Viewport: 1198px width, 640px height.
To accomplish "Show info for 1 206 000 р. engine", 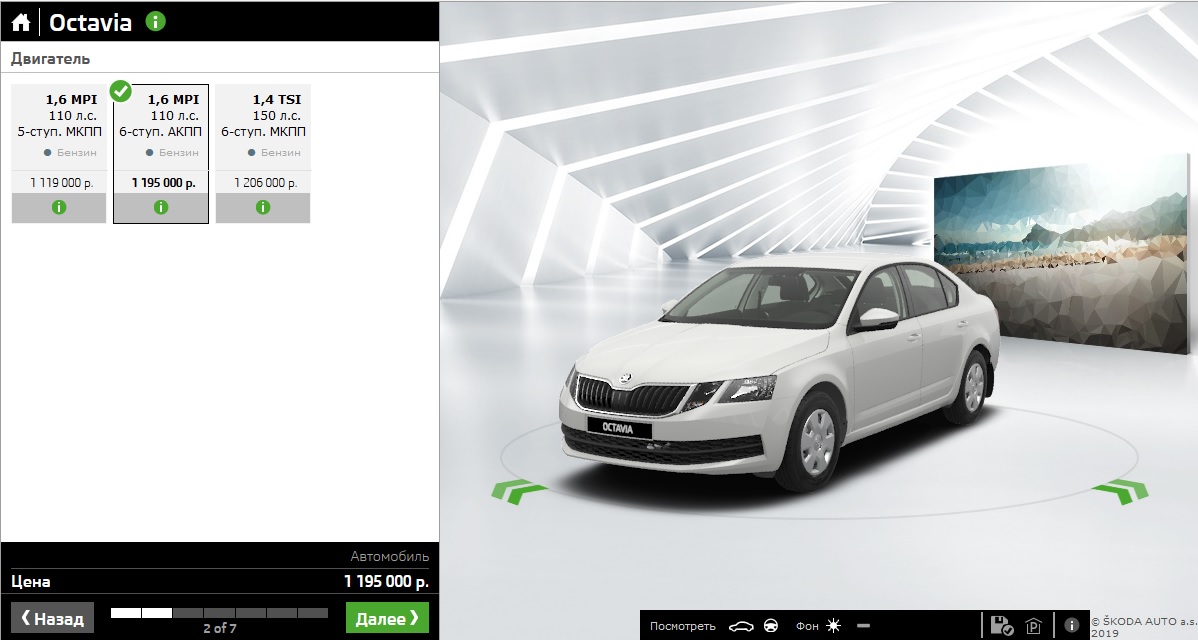I will pos(263,207).
